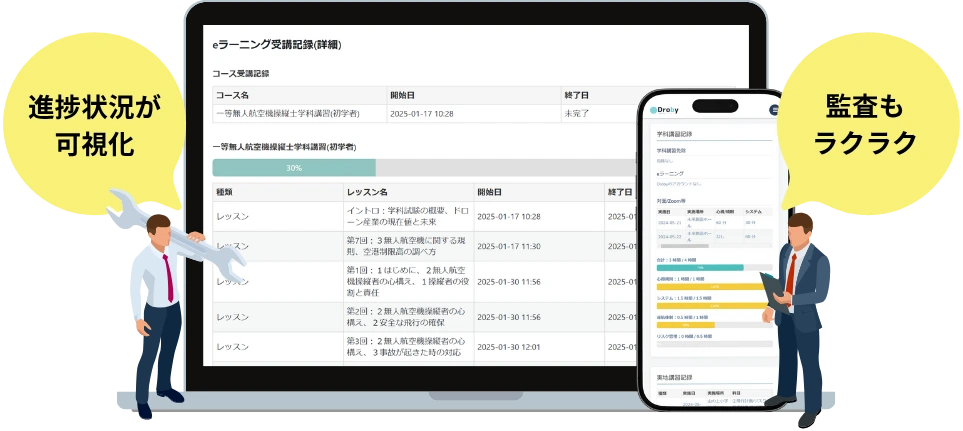Tap the 学科講習記録 heading on the phone
This screenshot has width=963, height=431.
[x=675, y=133]
